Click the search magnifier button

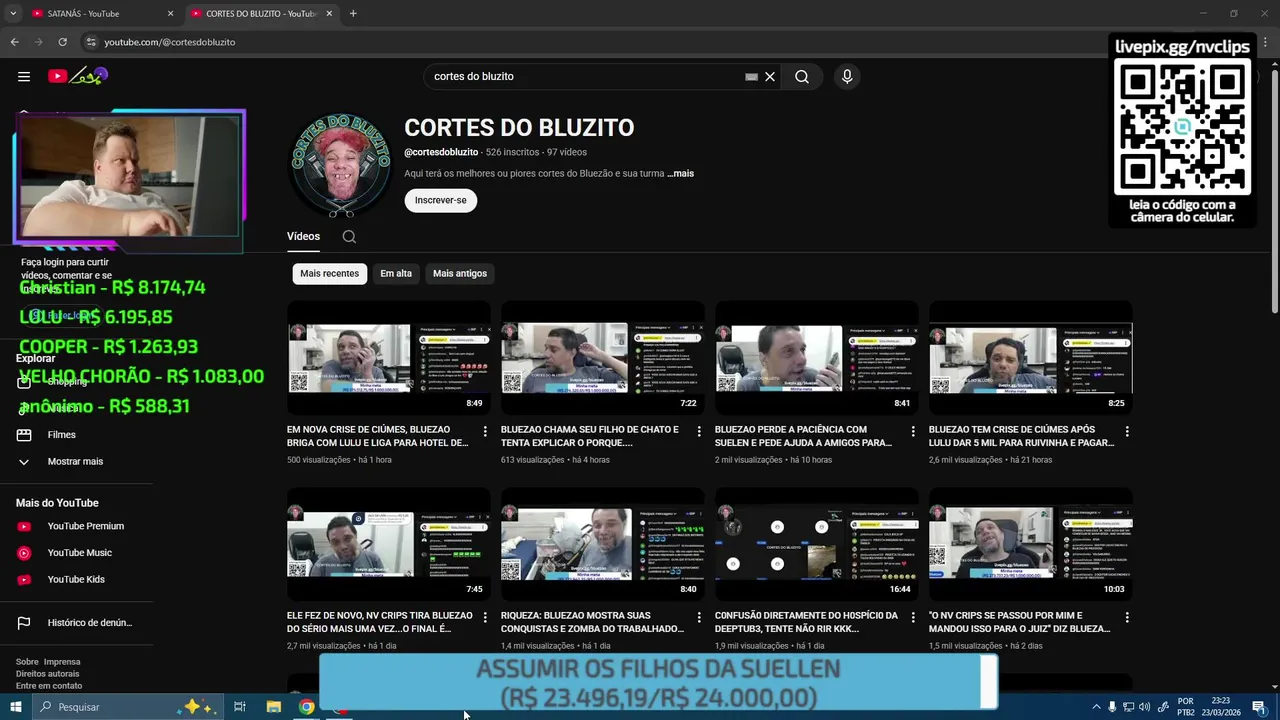(802, 76)
